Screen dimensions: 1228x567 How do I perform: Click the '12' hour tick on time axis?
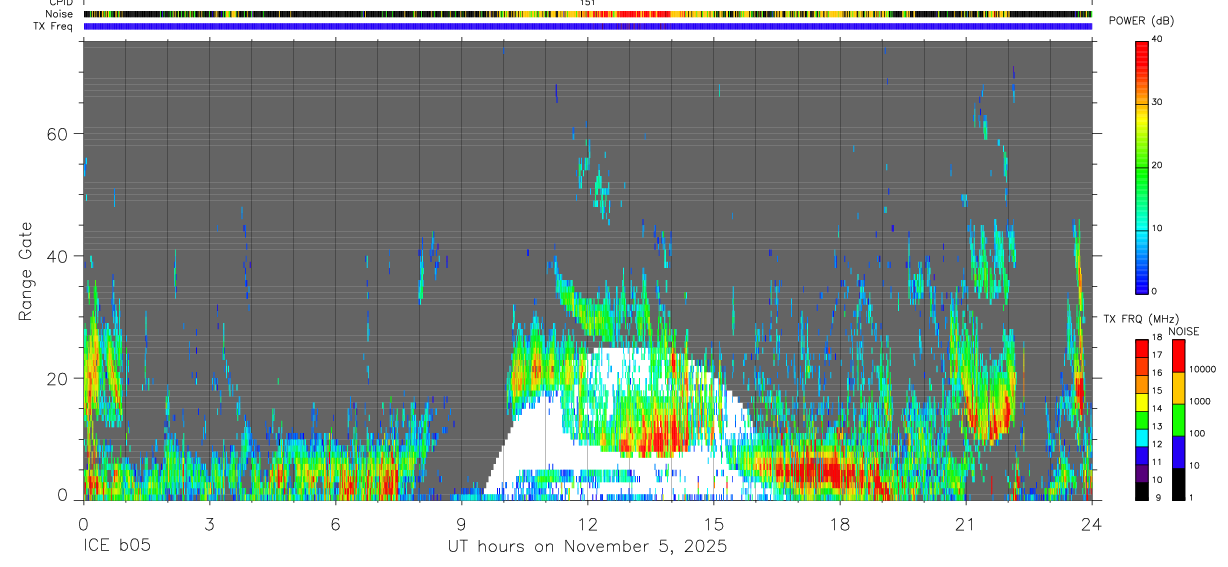pos(587,524)
